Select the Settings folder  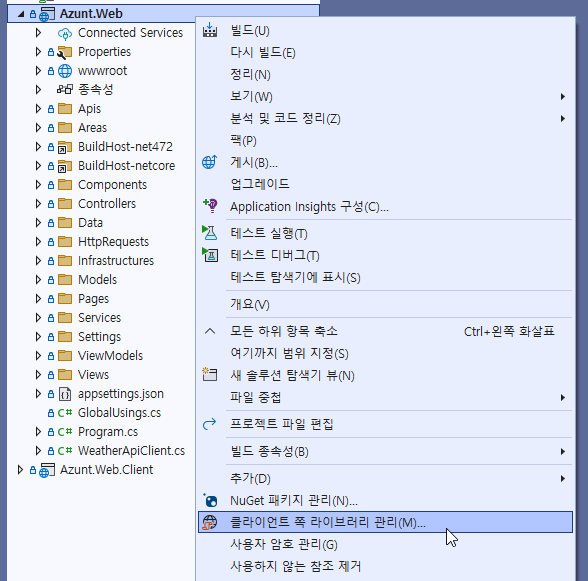99,337
